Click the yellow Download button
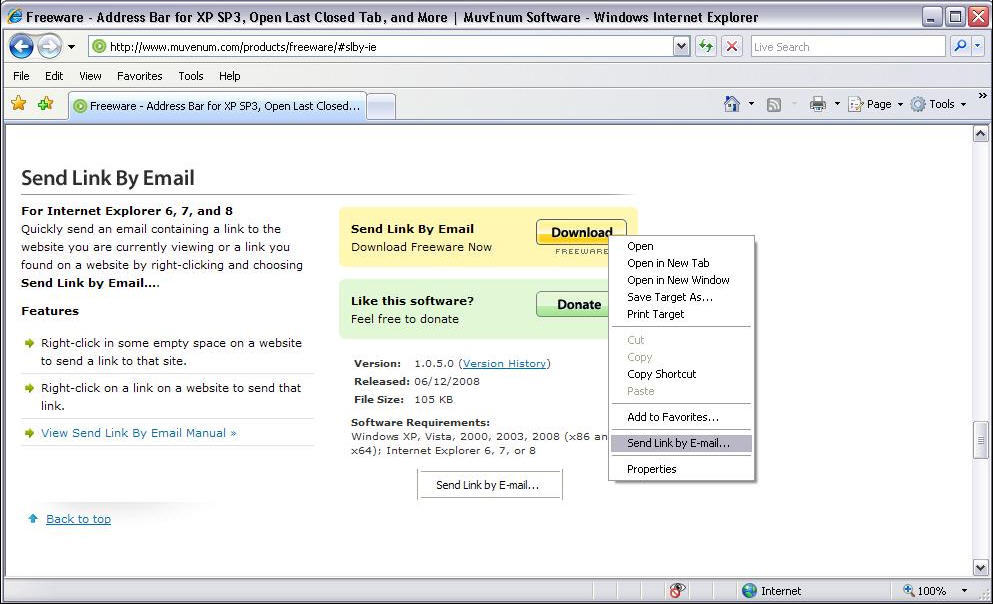This screenshot has width=993, height=604. tap(581, 232)
